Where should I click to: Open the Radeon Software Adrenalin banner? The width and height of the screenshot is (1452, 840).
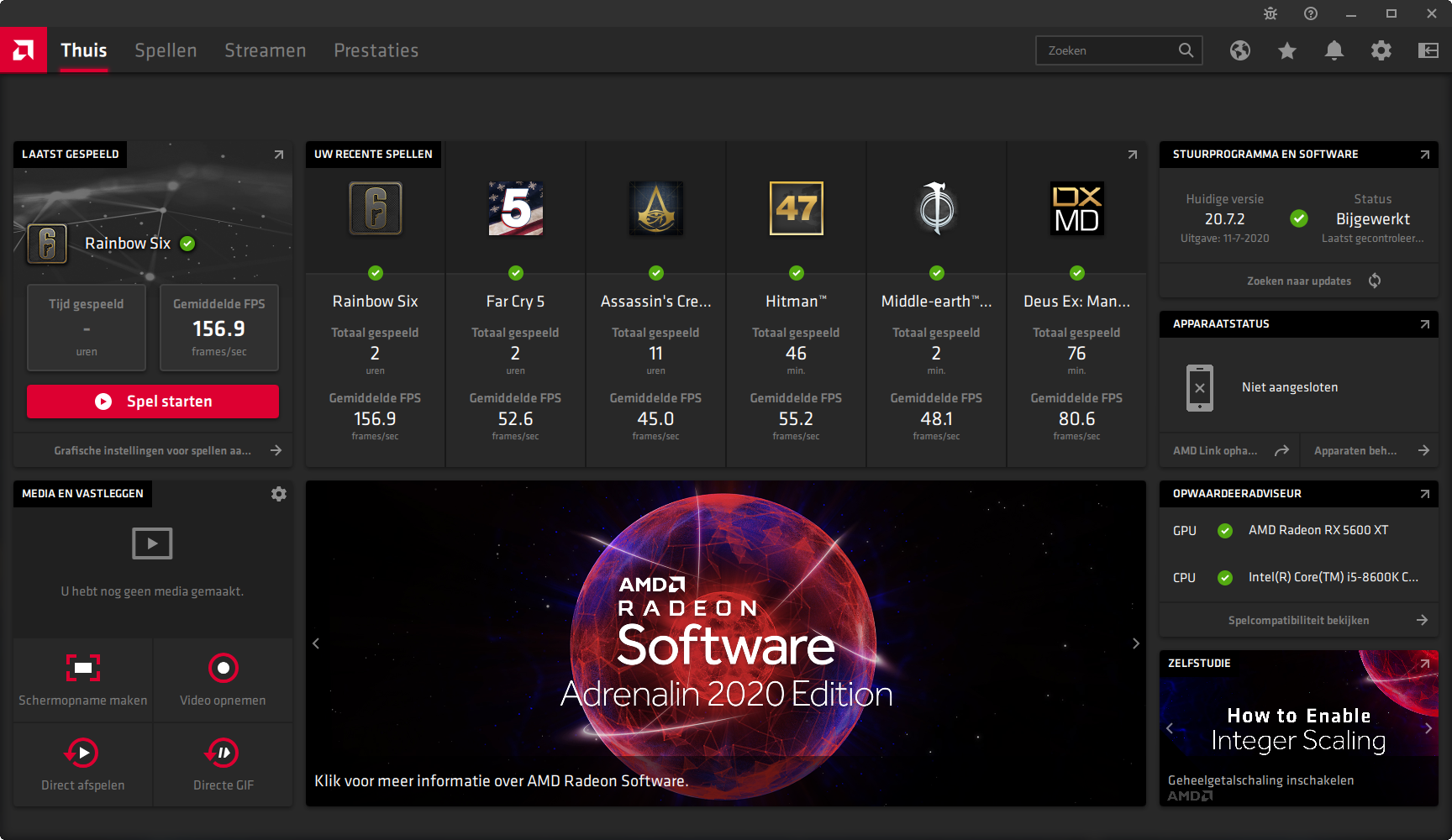(726, 643)
